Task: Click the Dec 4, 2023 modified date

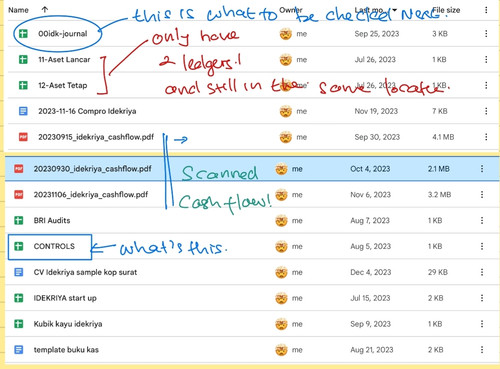Action: [370, 272]
